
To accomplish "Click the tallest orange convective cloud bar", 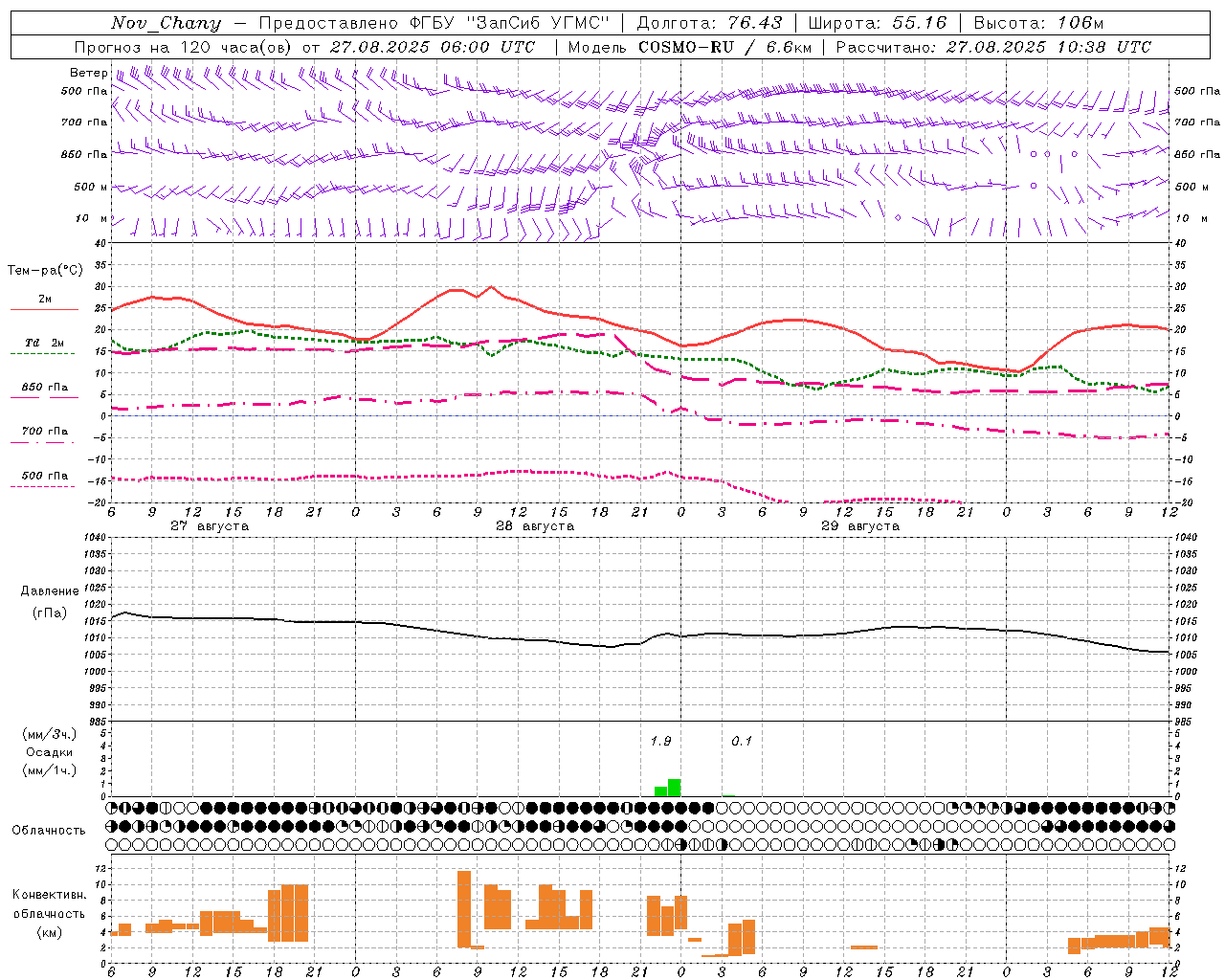I will (464, 909).
